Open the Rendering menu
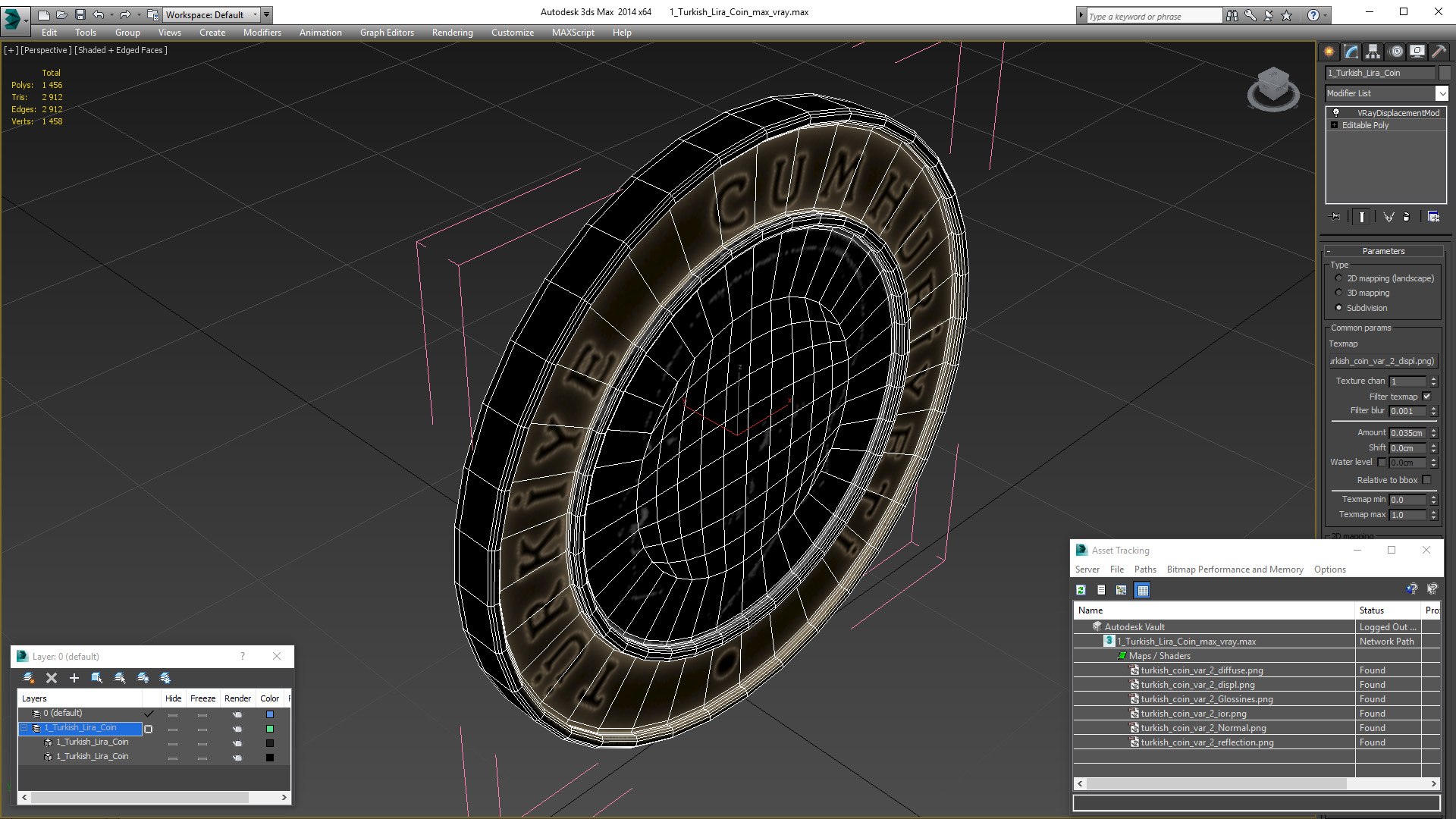Image resolution: width=1456 pixels, height=819 pixels. coord(452,33)
